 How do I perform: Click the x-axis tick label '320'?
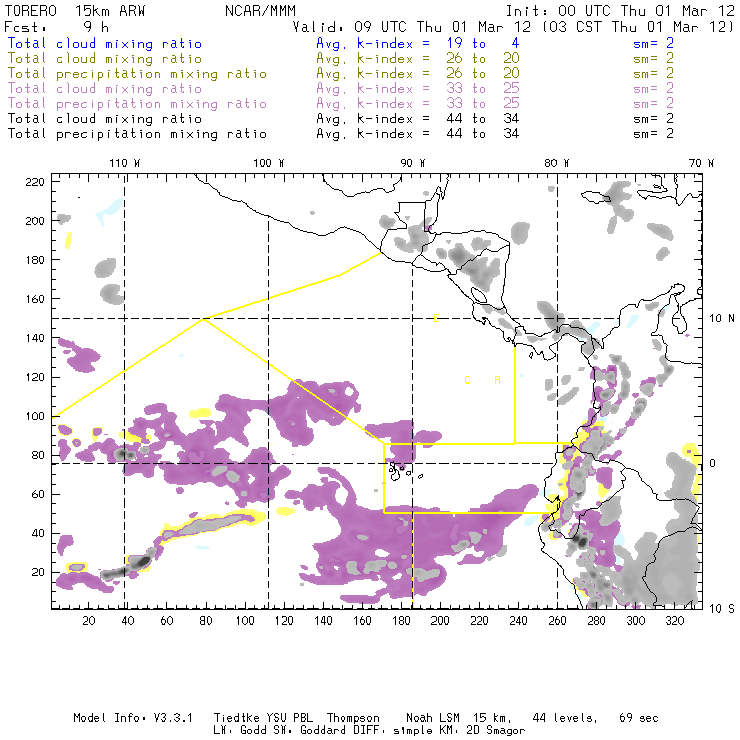point(675,621)
